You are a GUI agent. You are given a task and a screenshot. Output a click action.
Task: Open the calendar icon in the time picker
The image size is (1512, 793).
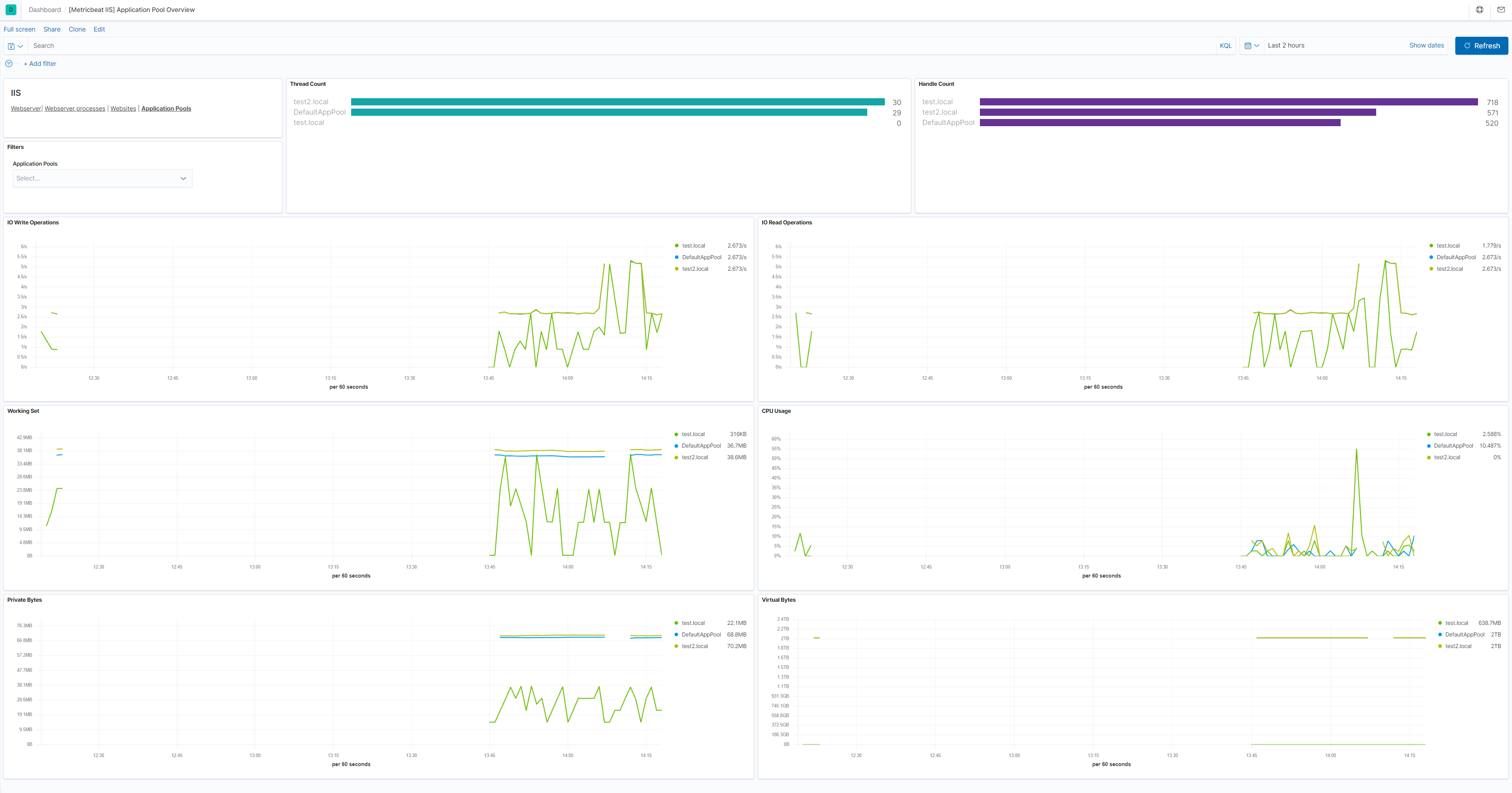(1248, 45)
